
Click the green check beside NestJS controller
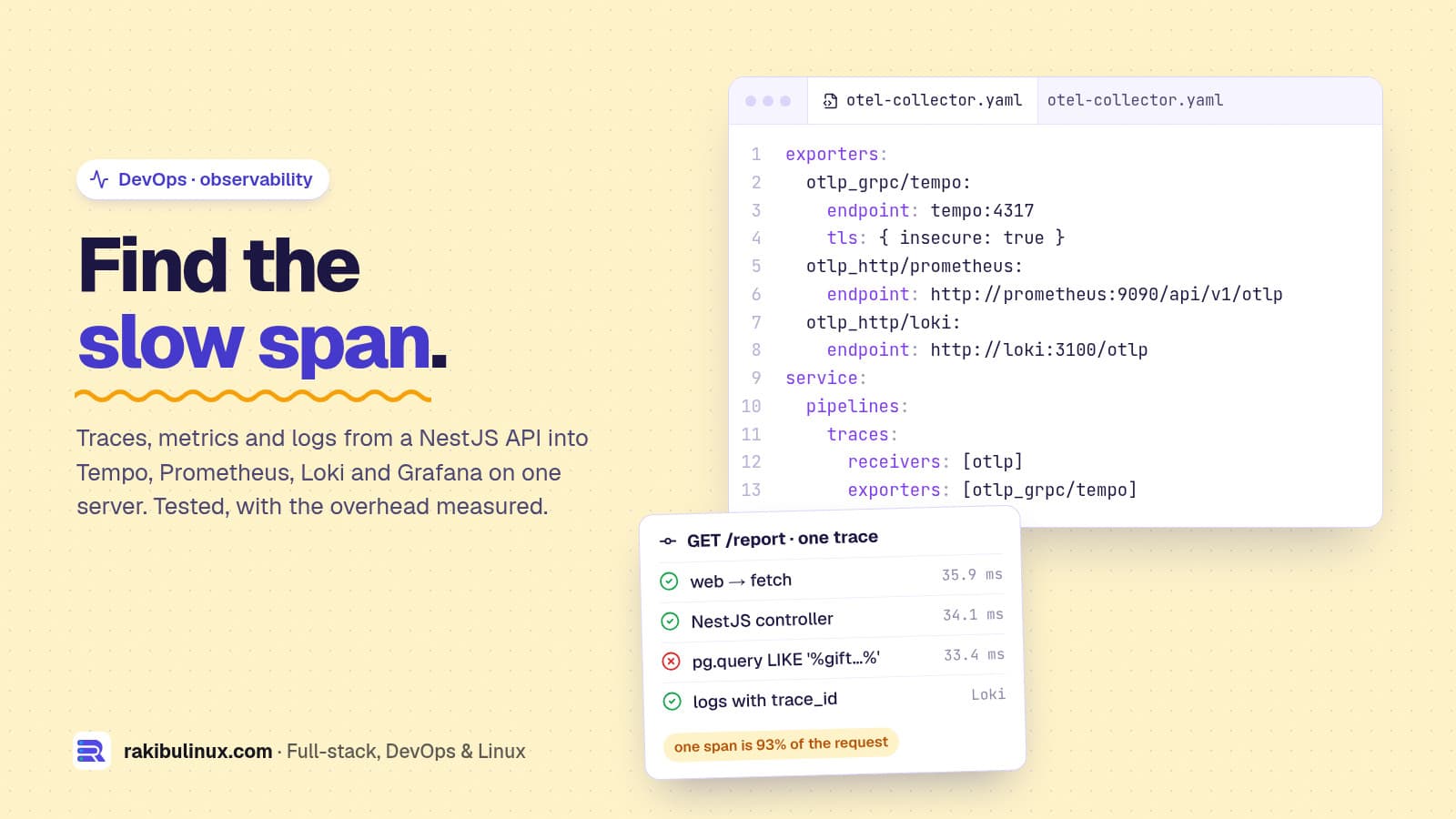coord(670,622)
